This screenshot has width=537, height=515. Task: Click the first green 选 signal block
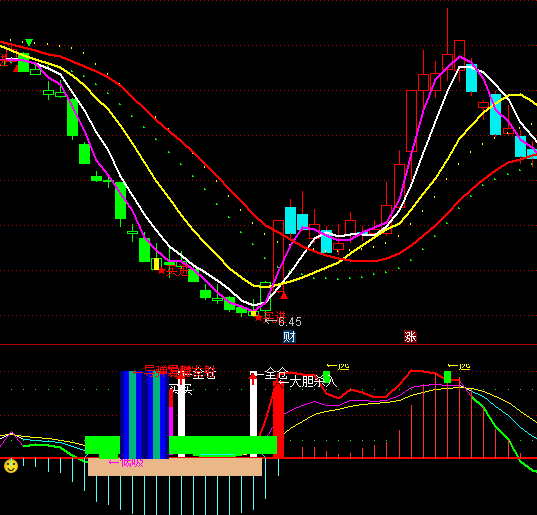click(326, 377)
